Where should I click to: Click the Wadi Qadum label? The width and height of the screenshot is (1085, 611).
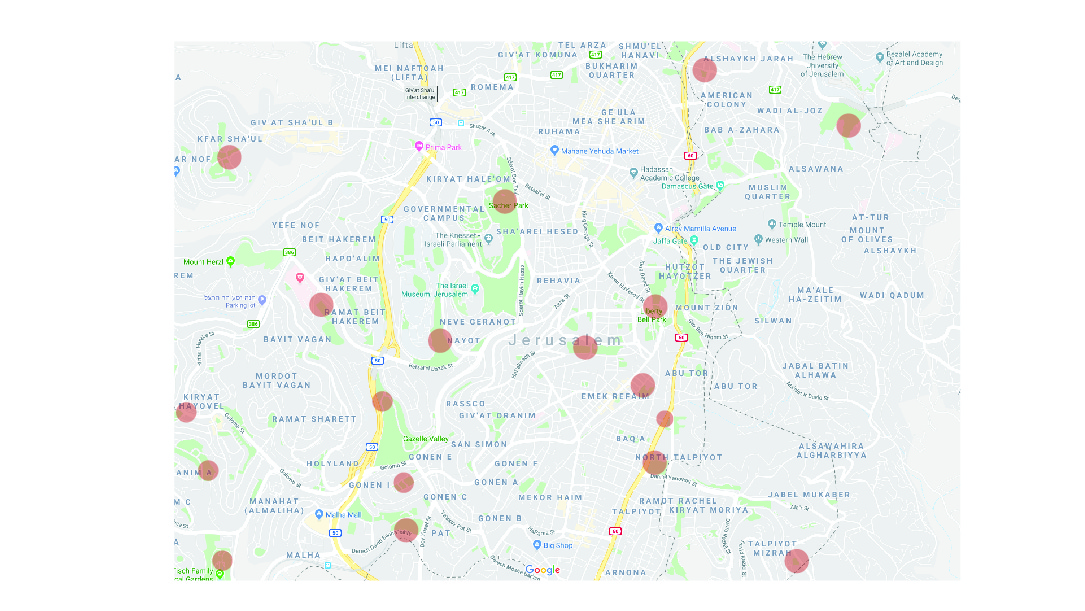[892, 295]
